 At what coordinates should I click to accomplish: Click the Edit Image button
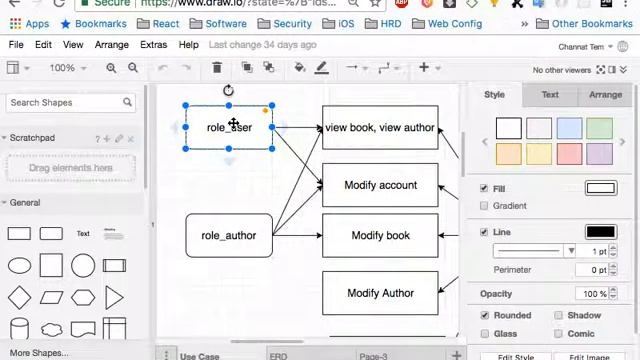click(589, 356)
